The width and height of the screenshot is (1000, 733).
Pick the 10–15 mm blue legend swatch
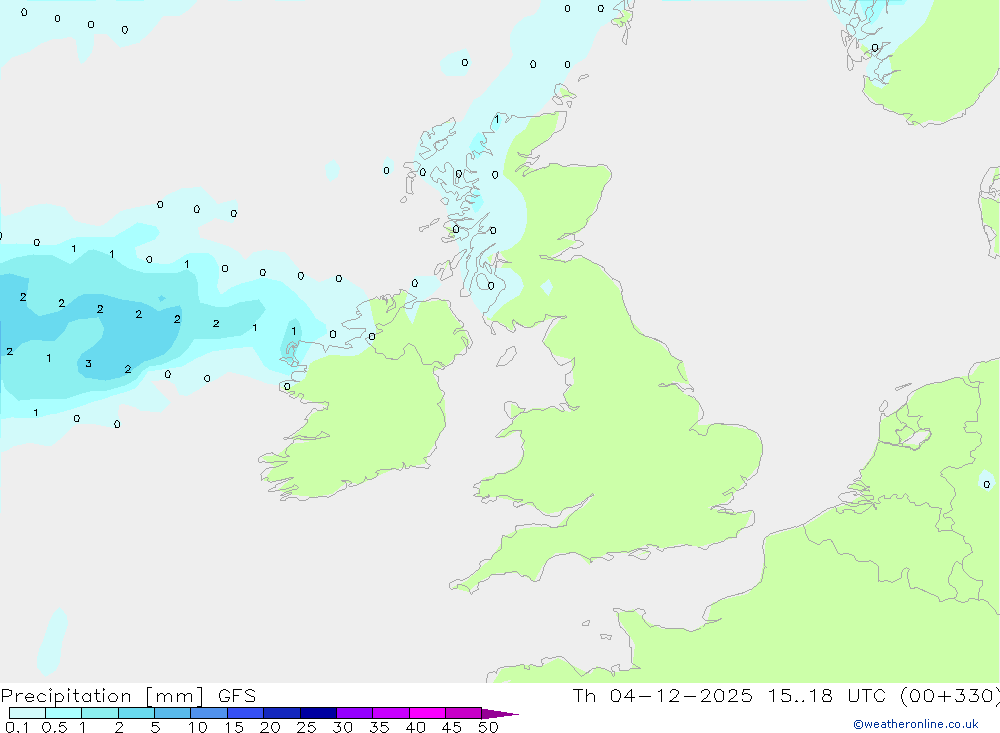coord(209,713)
